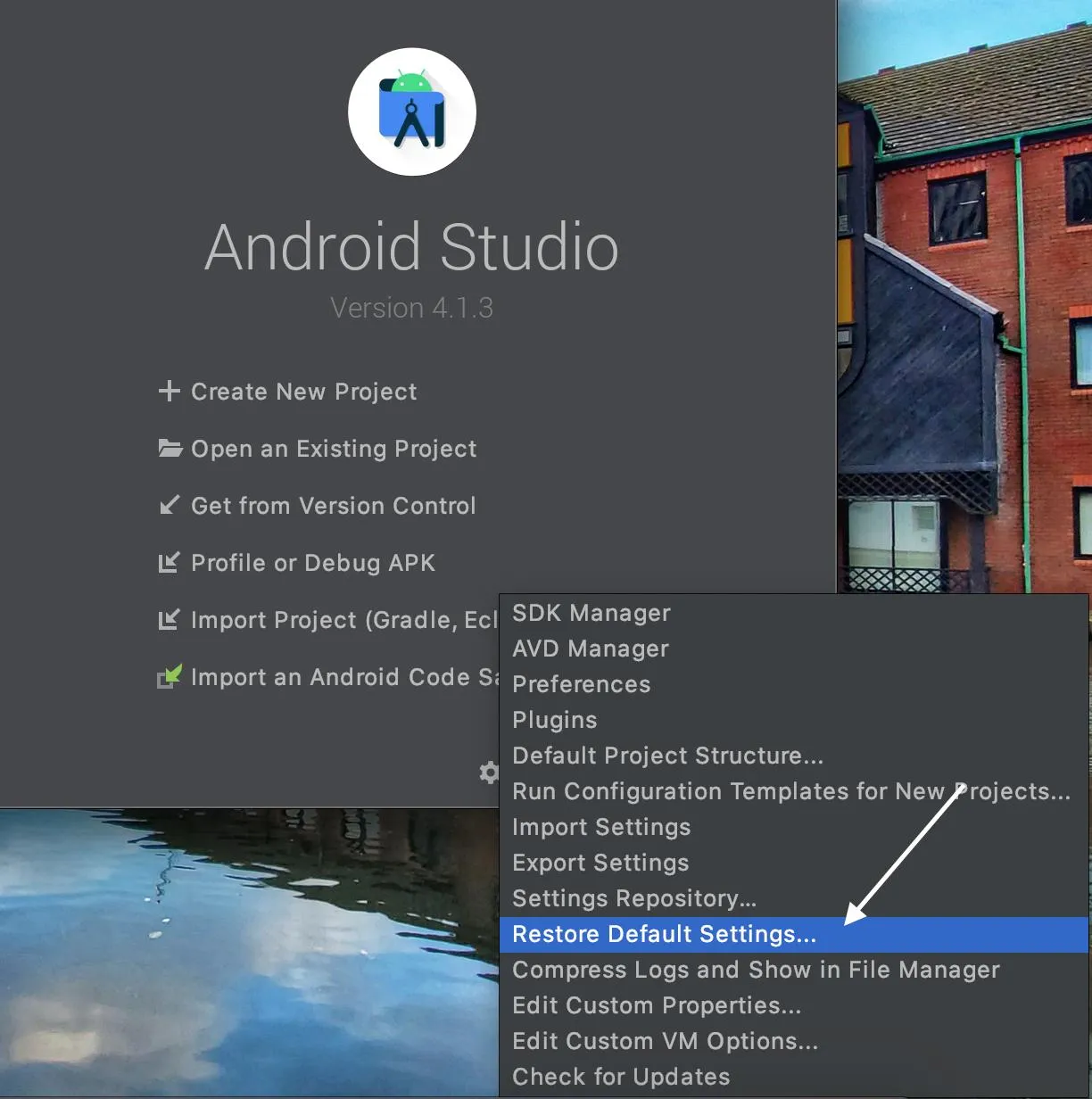Screen dimensions: 1092x1099
Task: Select Get from Version Control
Action: [334, 506]
